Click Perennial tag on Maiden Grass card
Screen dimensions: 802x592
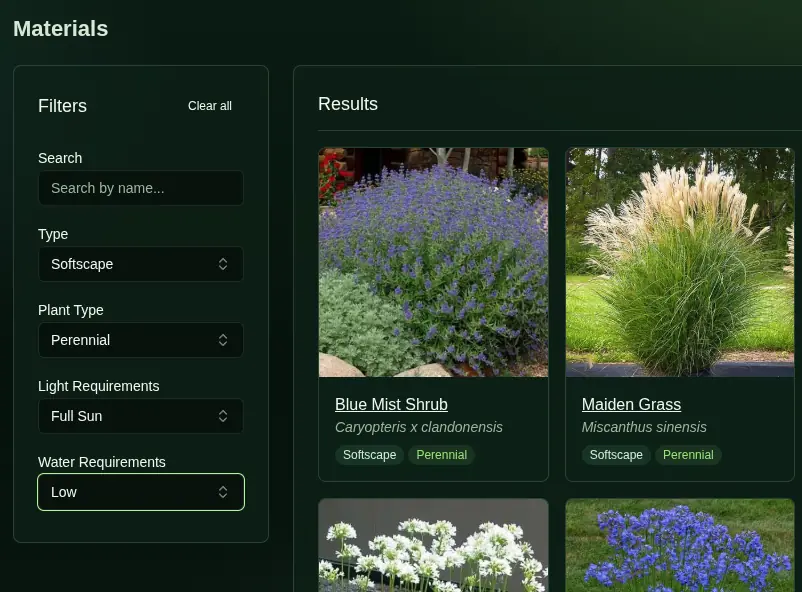click(x=688, y=455)
